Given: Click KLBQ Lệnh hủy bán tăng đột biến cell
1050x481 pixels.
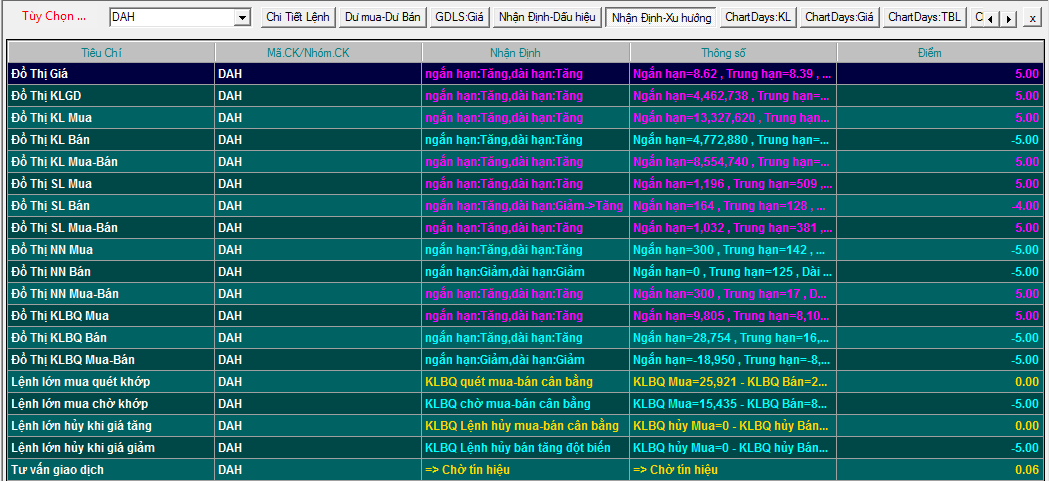Looking at the screenshot, I should pos(526,448).
